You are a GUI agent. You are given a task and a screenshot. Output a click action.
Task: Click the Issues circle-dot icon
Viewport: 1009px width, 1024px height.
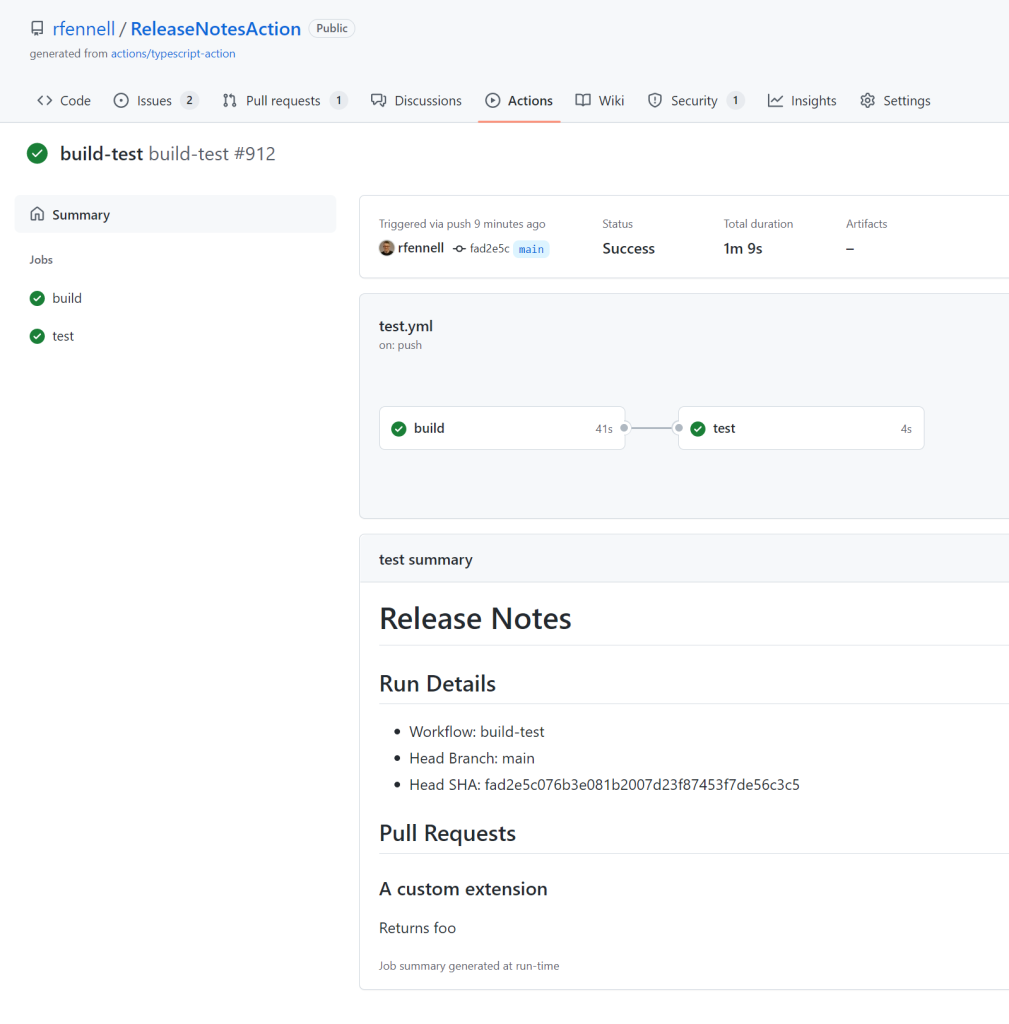coord(121,101)
